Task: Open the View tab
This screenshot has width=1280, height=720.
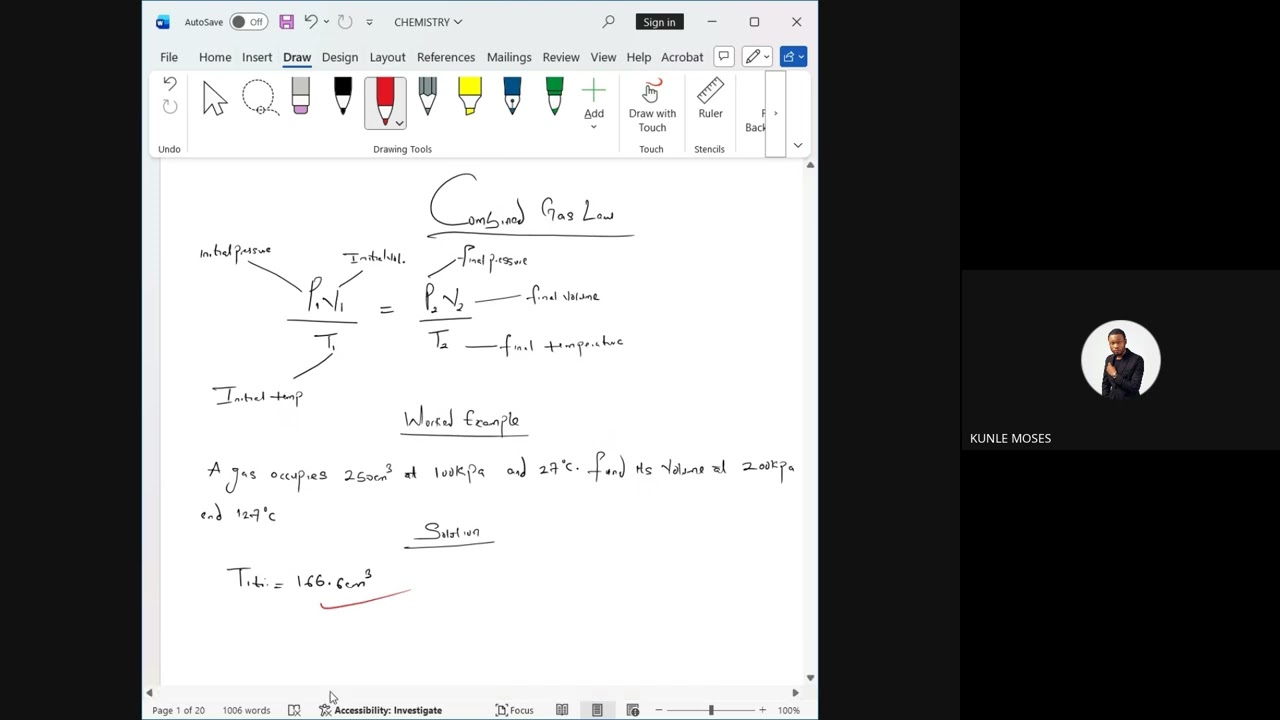Action: pyautogui.click(x=603, y=57)
